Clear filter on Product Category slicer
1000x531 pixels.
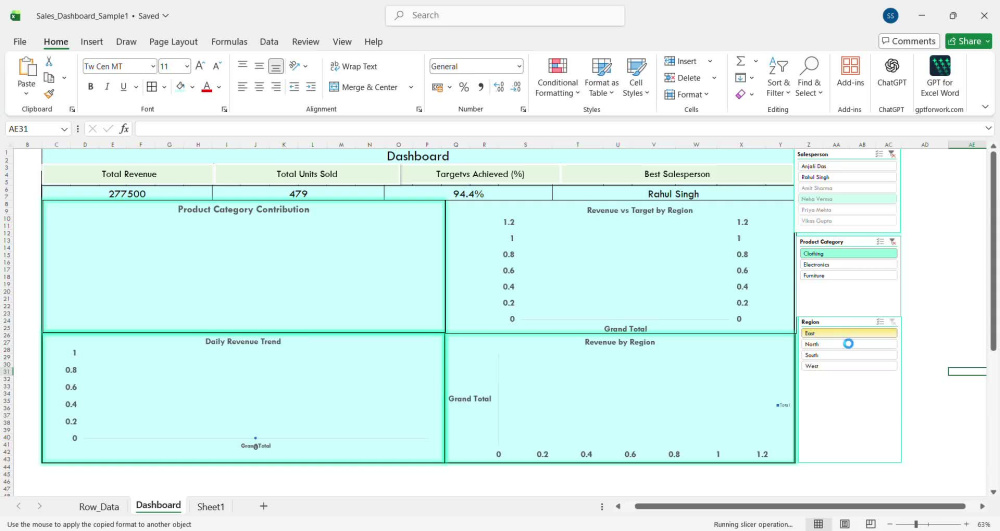coord(892,242)
